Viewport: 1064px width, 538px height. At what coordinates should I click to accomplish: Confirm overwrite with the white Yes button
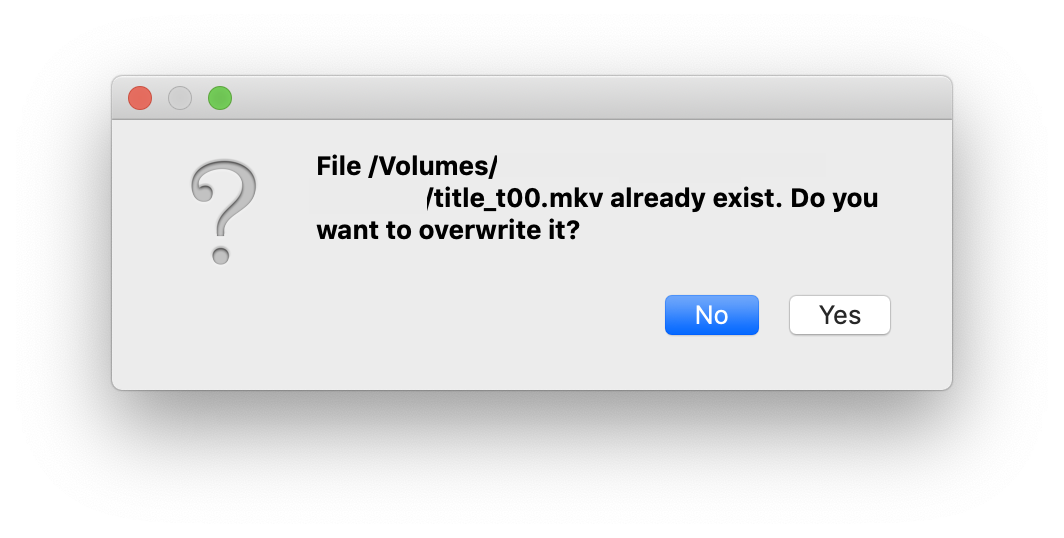839,315
